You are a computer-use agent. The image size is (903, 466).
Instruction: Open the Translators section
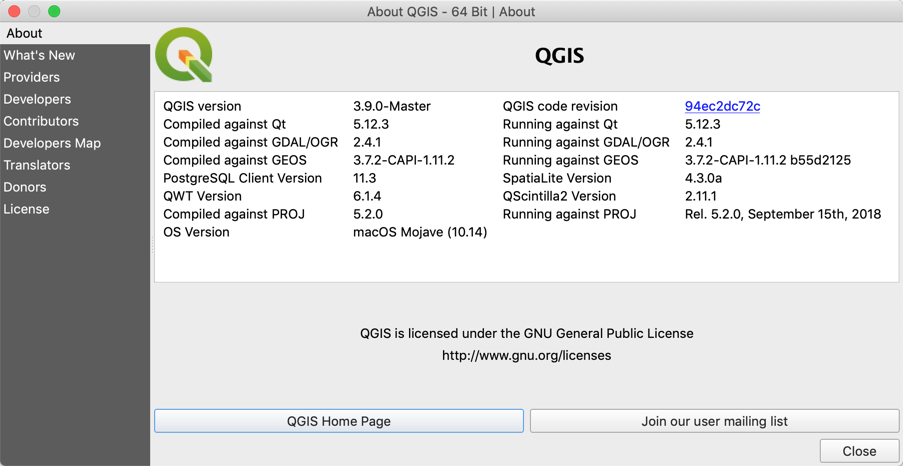pos(75,165)
